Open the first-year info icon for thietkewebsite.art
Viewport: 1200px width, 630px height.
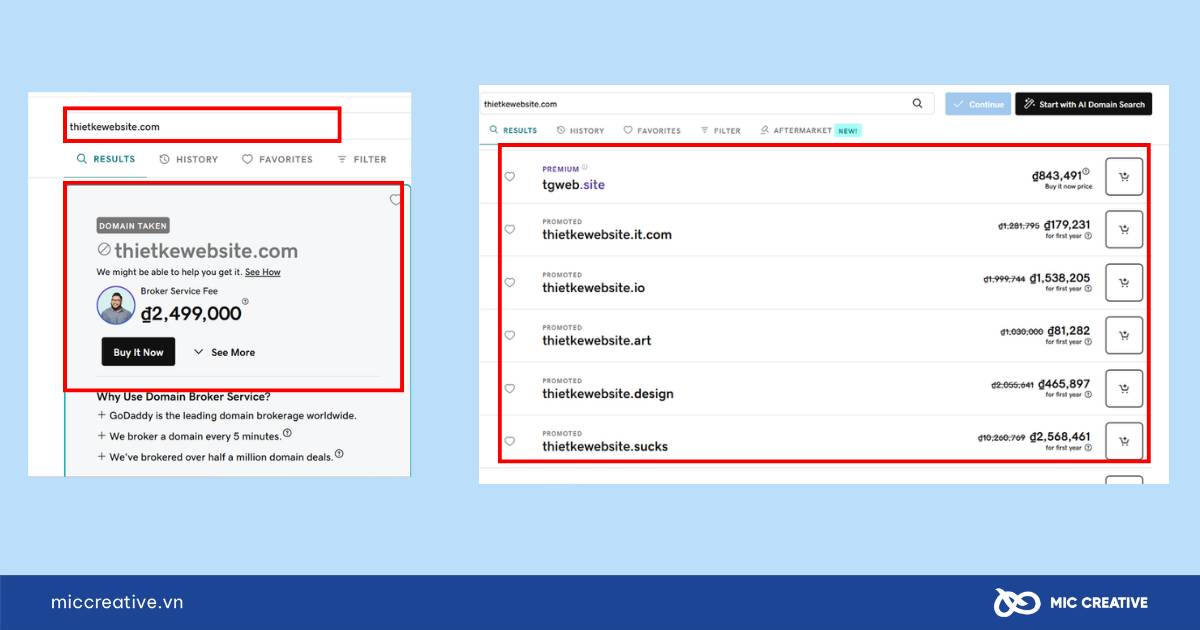point(1088,342)
